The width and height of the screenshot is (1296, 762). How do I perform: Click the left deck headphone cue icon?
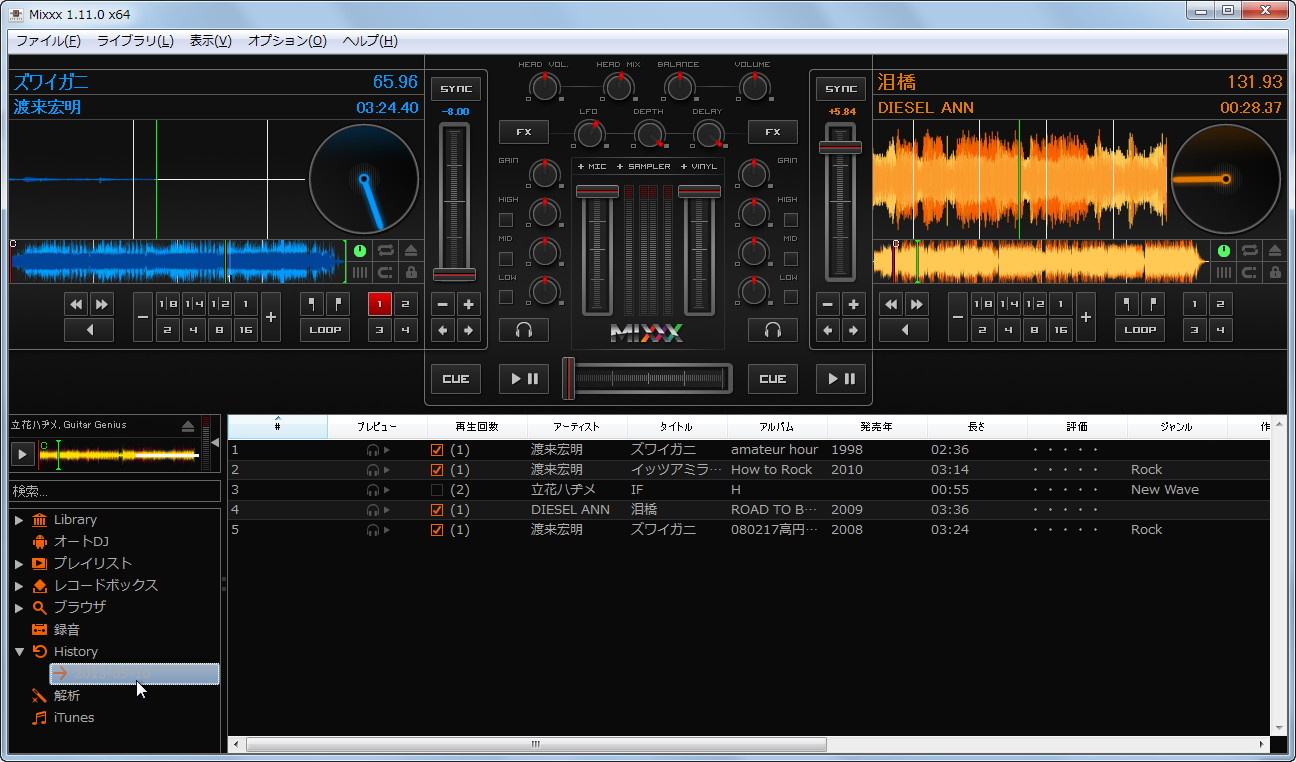coord(524,330)
